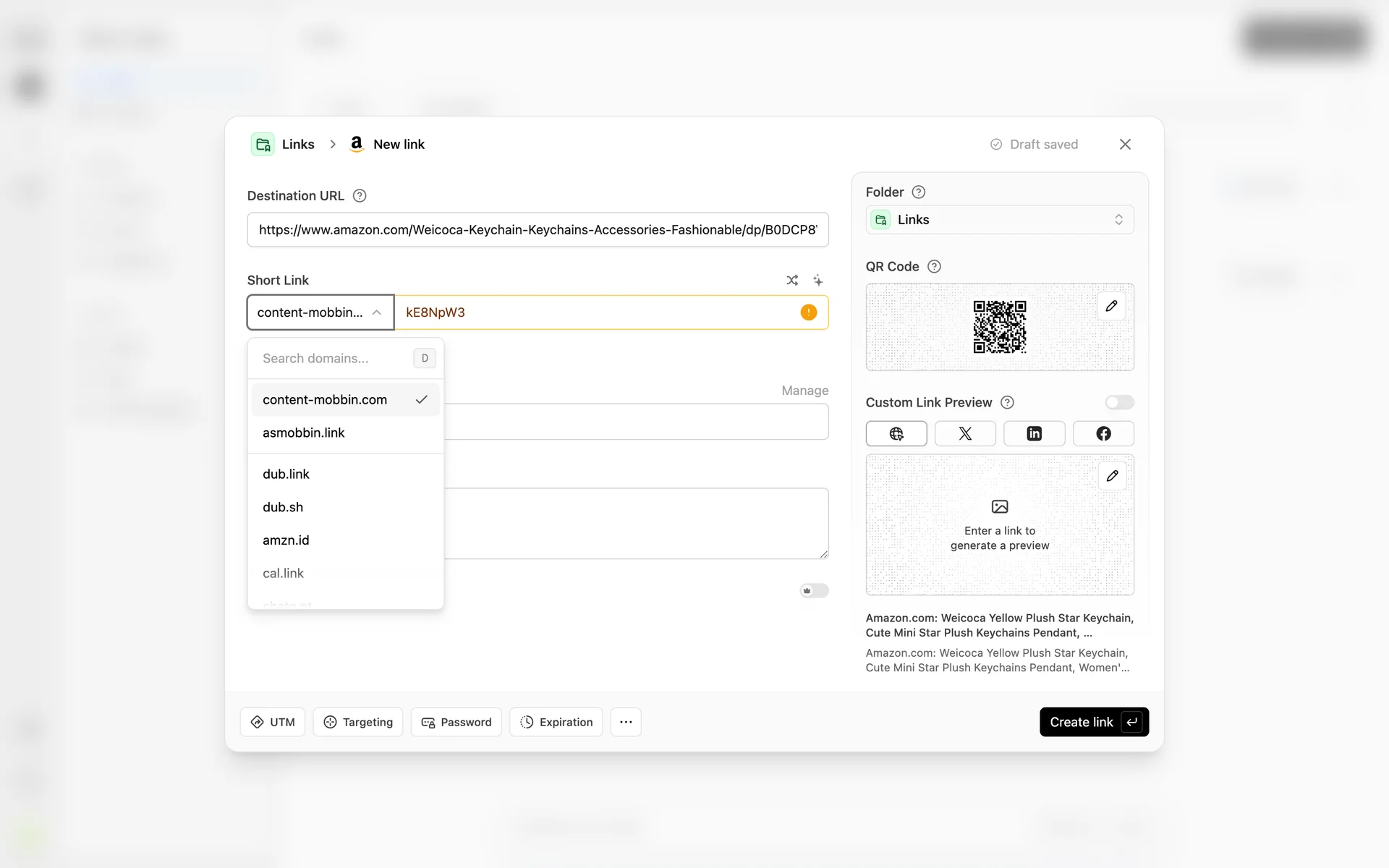Enable the Custom Link Preview toggle
Screen dimensions: 1389x868
[x=1118, y=402]
